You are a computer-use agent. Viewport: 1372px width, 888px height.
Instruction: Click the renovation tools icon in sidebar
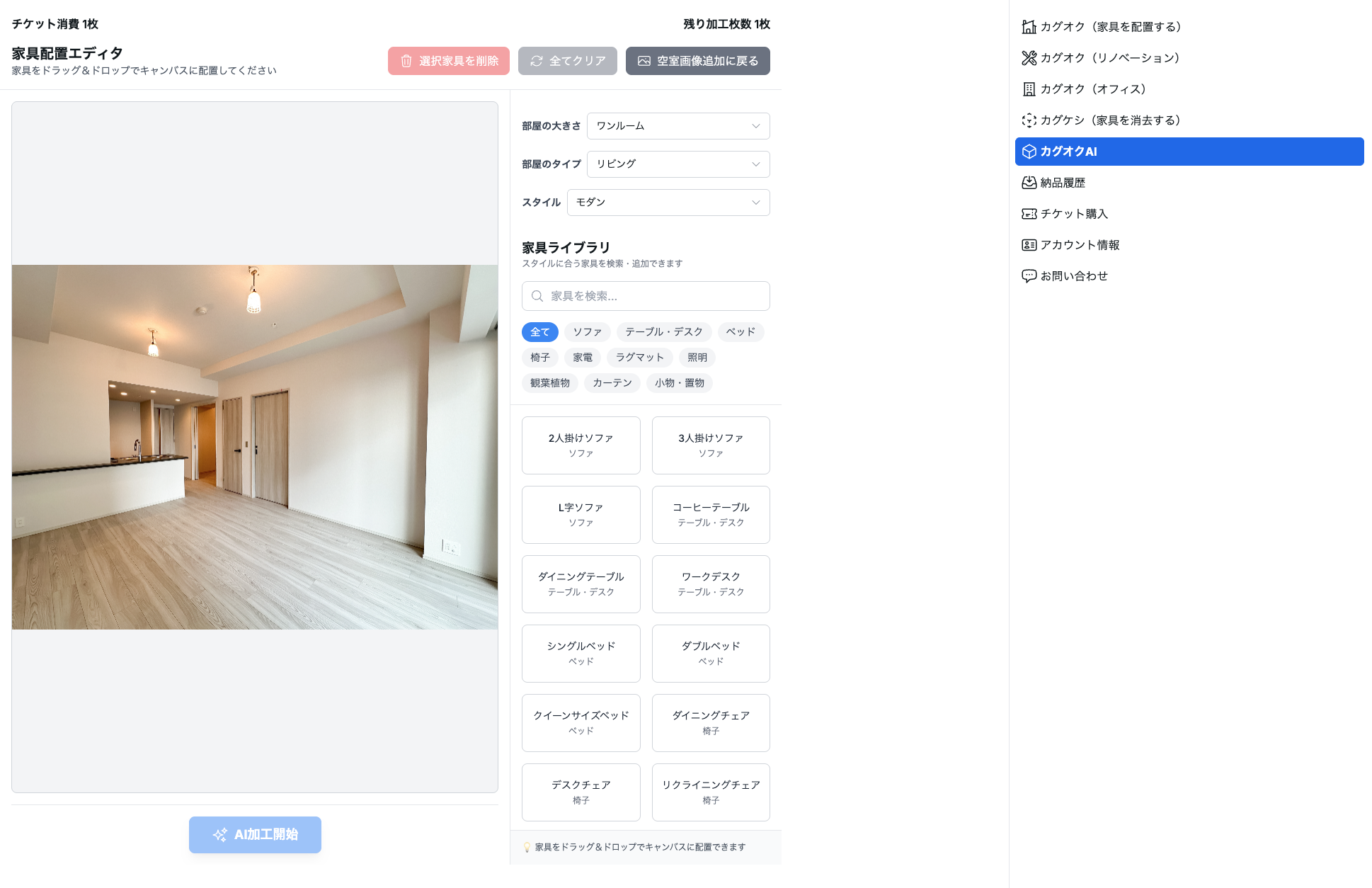point(1029,58)
